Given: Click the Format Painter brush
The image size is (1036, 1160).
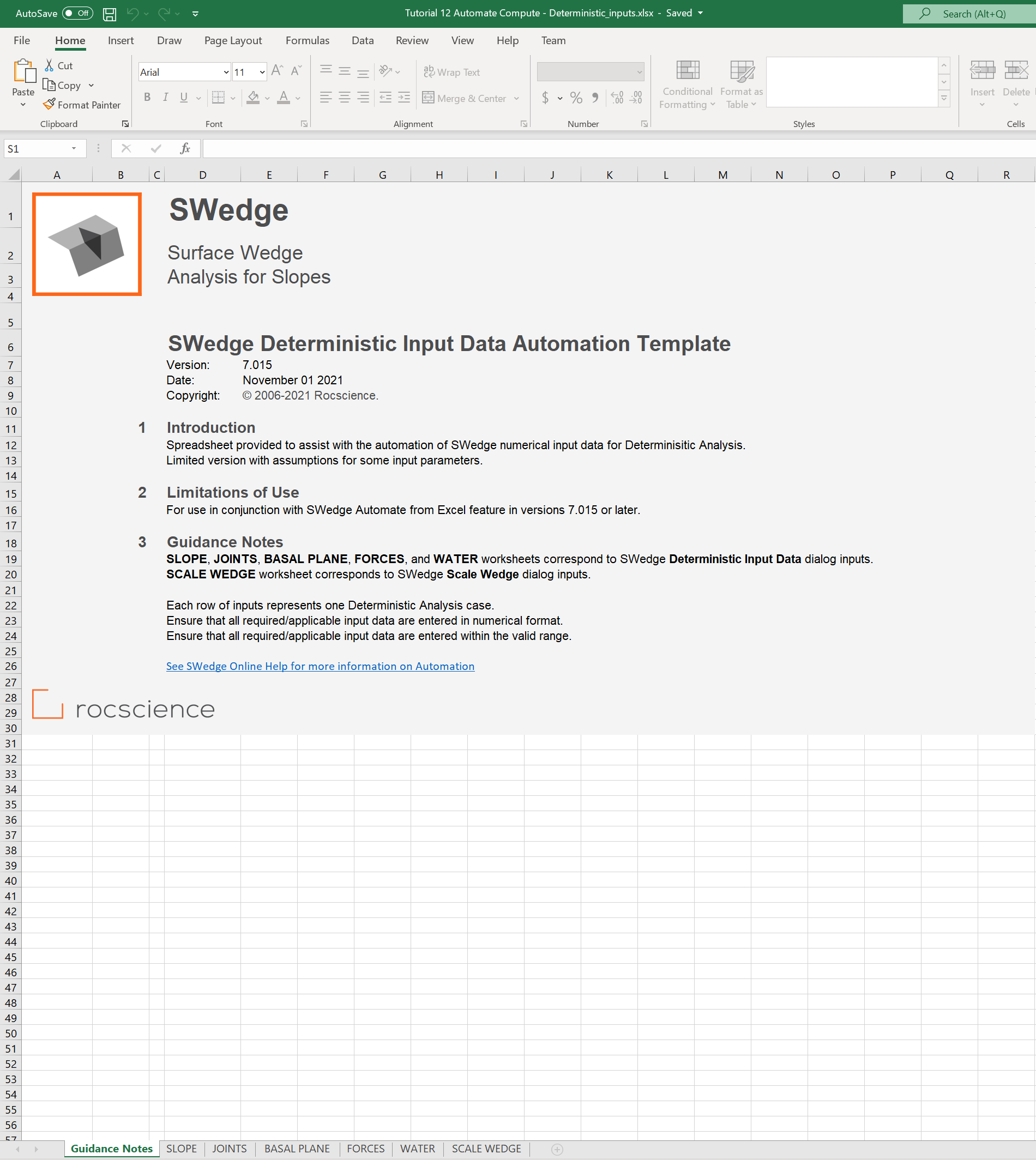Looking at the screenshot, I should 50,104.
